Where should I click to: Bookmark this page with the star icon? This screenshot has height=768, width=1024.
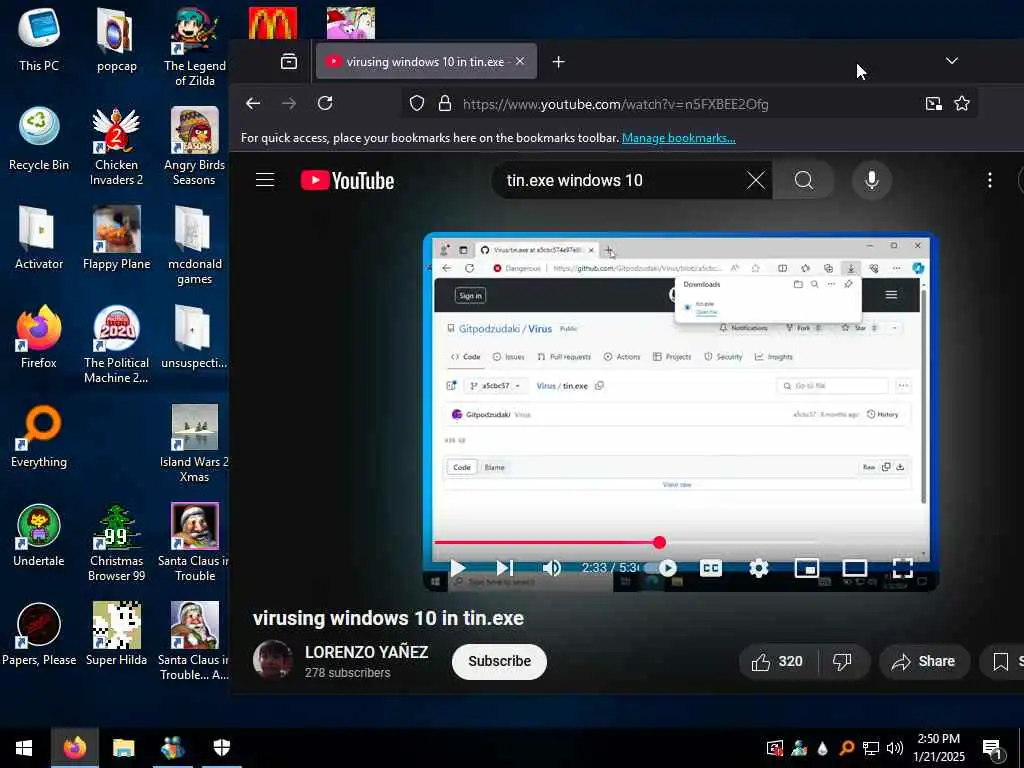click(x=962, y=103)
